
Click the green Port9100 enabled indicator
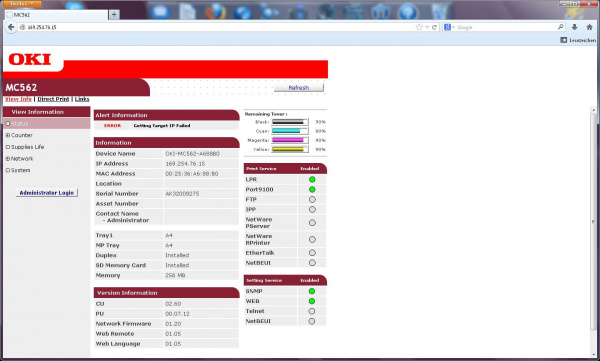point(312,189)
